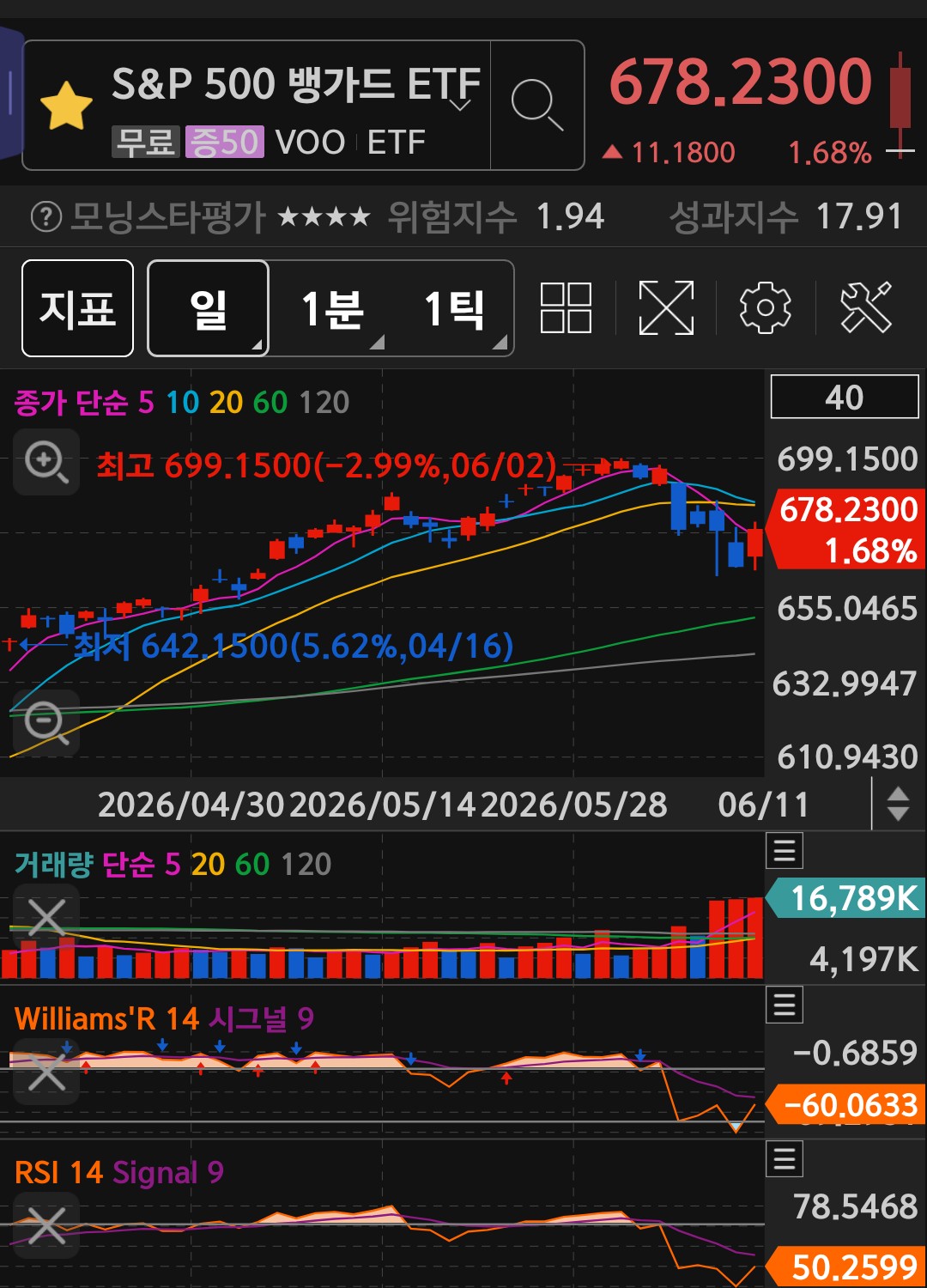The width and height of the screenshot is (927, 1288).
Task: Tap the 2026/04/30 date axis label
Action: [x=191, y=805]
